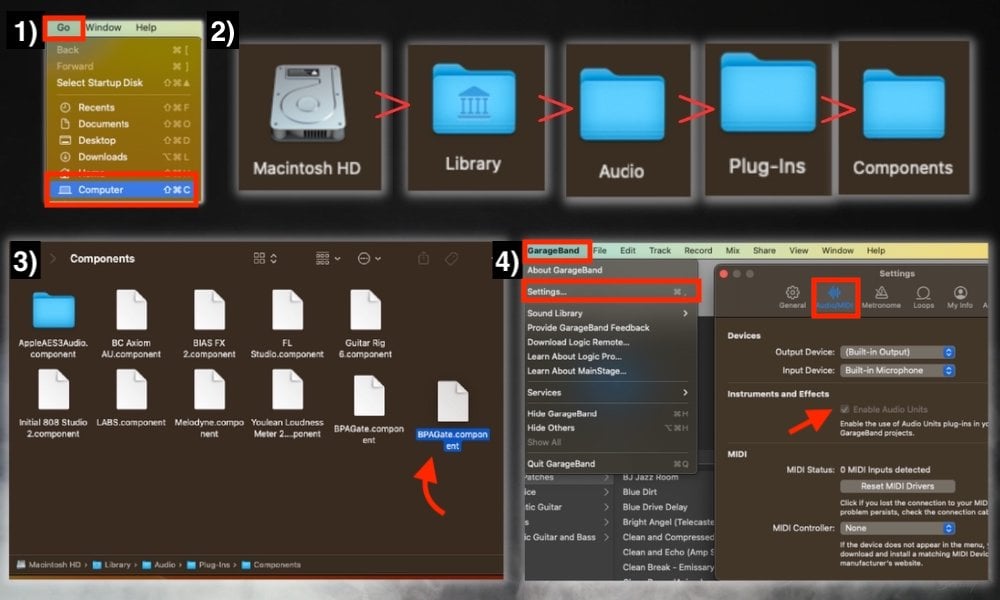Click the Share icon in Finder toolbar
Screen dimensions: 1000x600
(x=423, y=258)
